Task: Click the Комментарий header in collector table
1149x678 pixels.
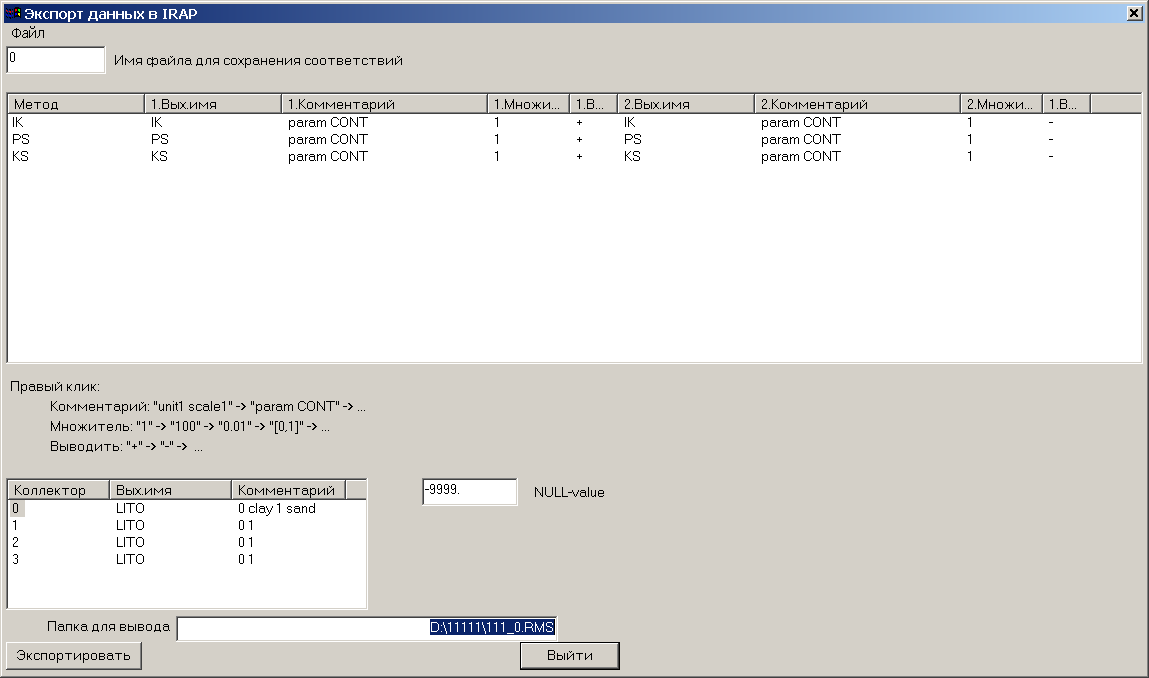Action: tap(288, 490)
